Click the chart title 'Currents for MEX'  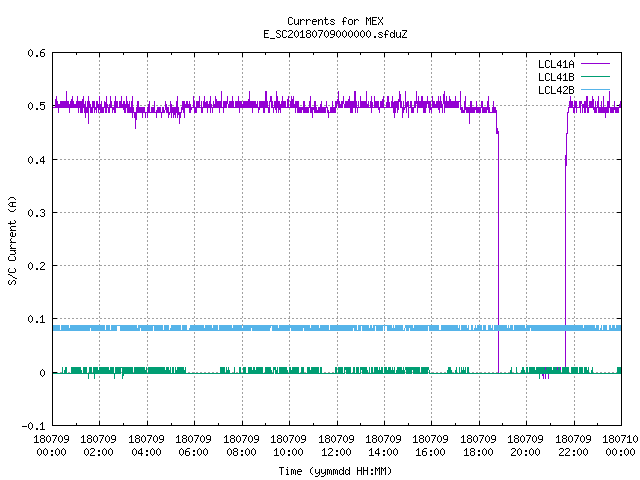pyautogui.click(x=335, y=21)
